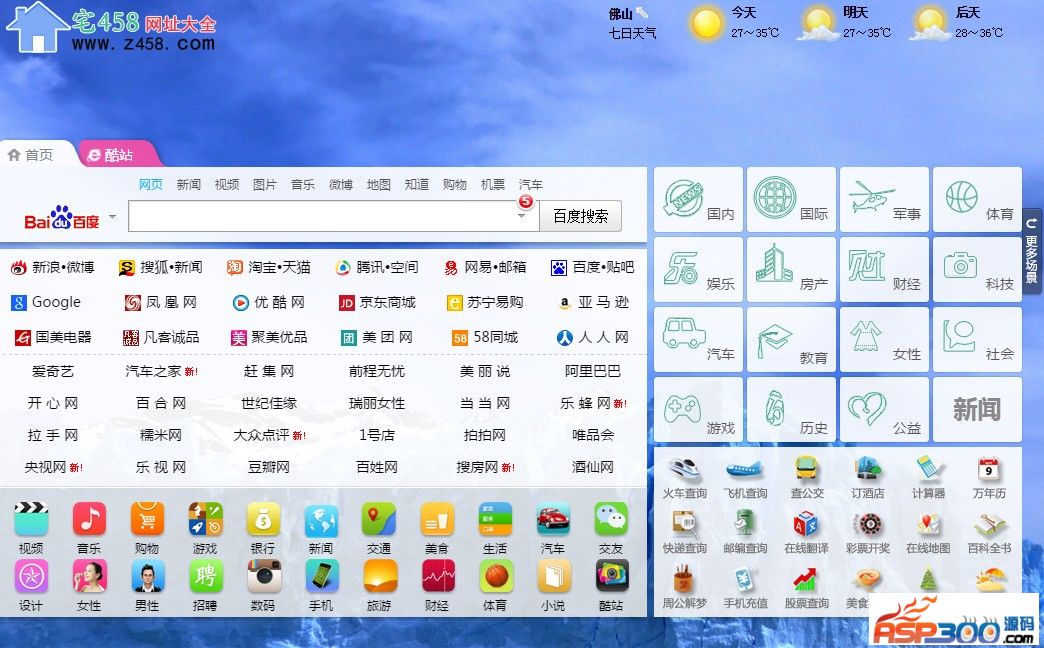Open the 交通 map icon
1044x648 pixels.
point(379,520)
